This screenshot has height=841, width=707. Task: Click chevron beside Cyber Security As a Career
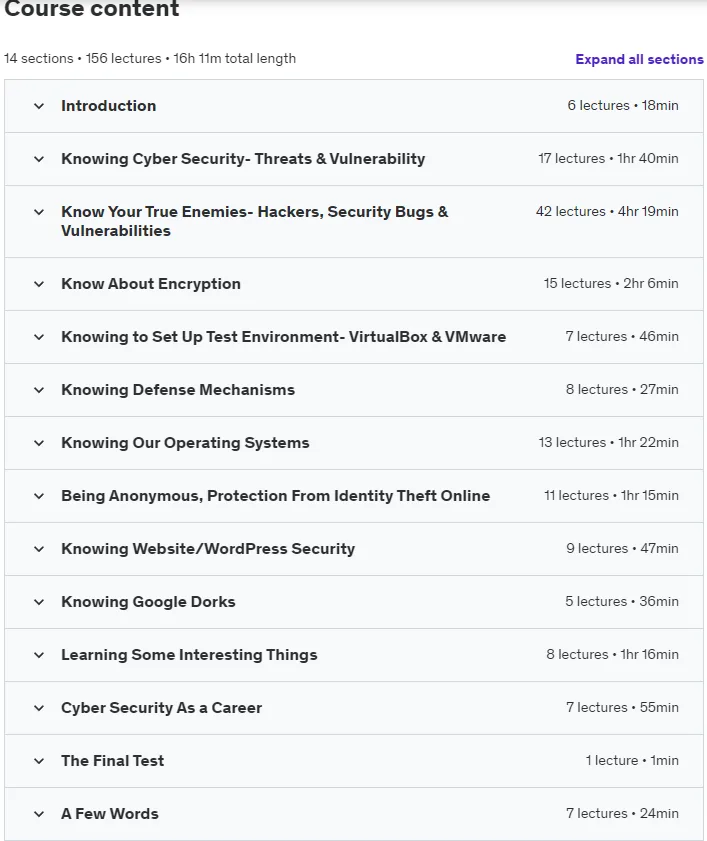click(39, 709)
